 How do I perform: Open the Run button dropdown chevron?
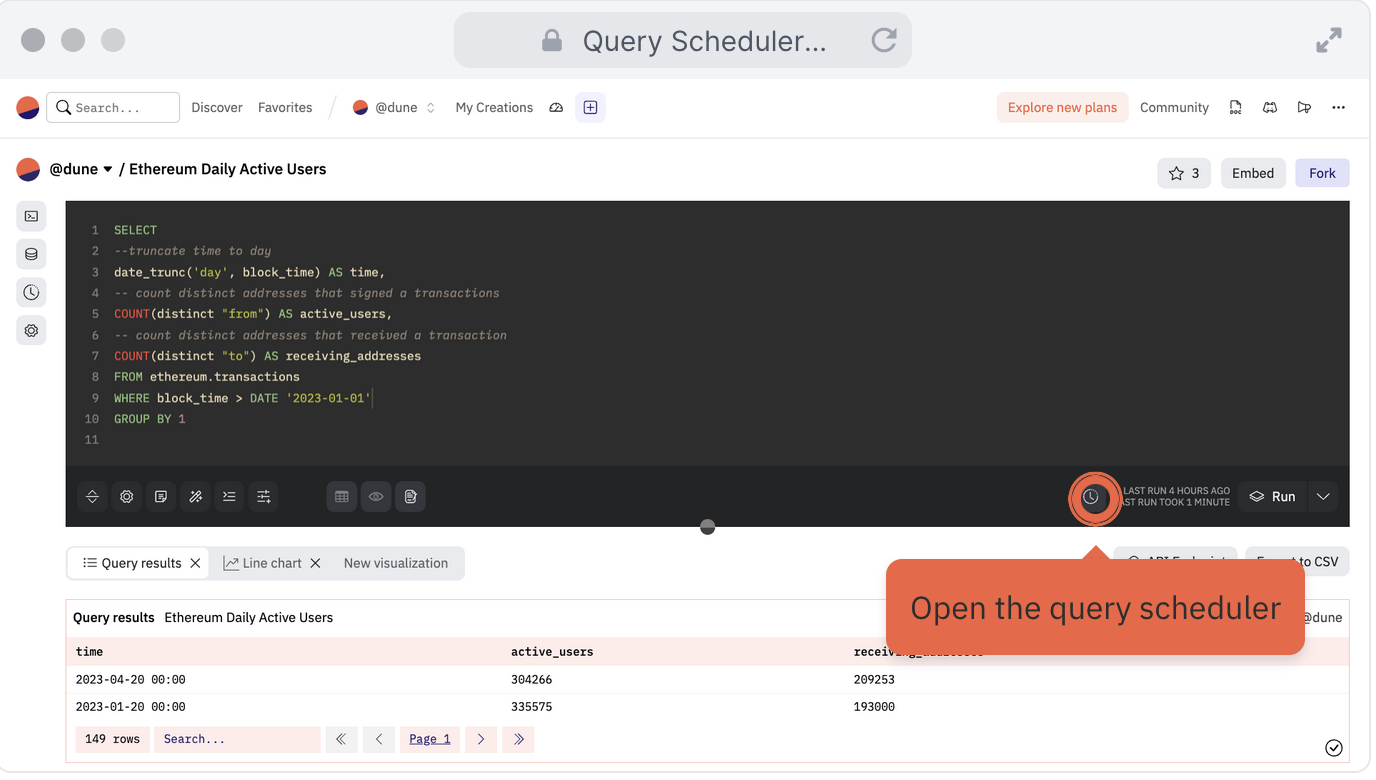point(1322,496)
